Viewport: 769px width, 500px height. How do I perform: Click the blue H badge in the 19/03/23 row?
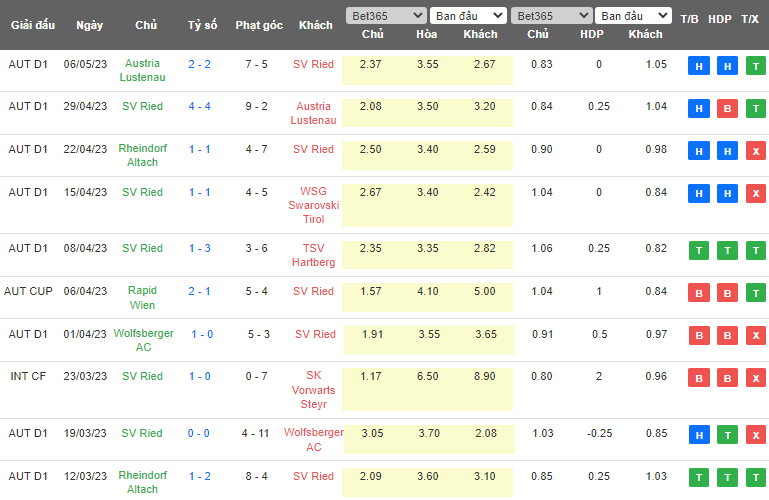click(x=699, y=436)
